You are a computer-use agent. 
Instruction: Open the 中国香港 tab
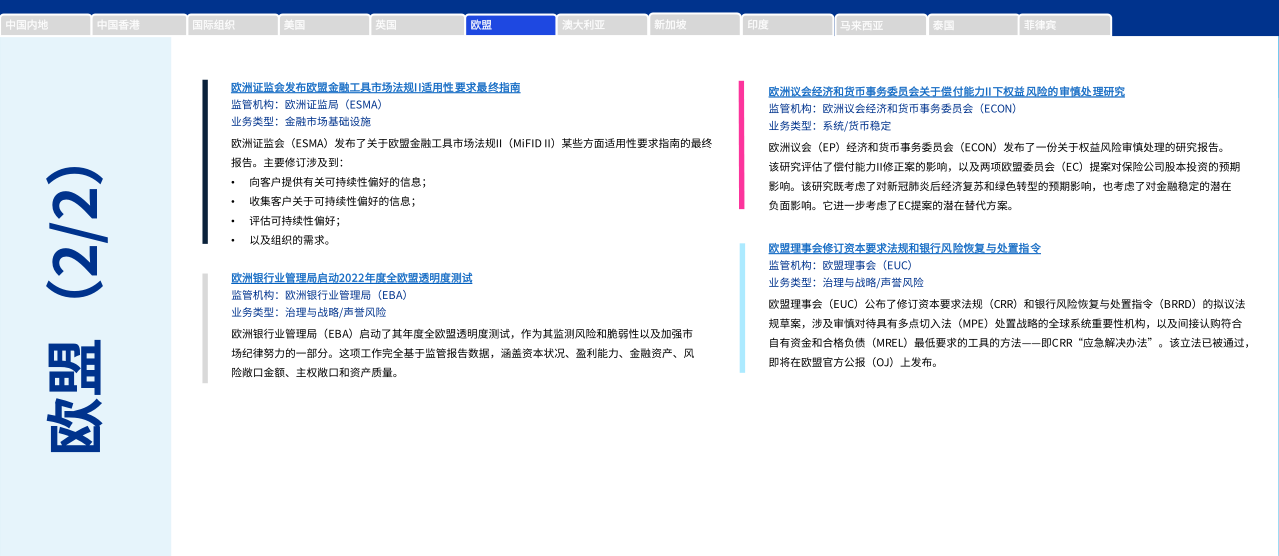click(x=139, y=25)
